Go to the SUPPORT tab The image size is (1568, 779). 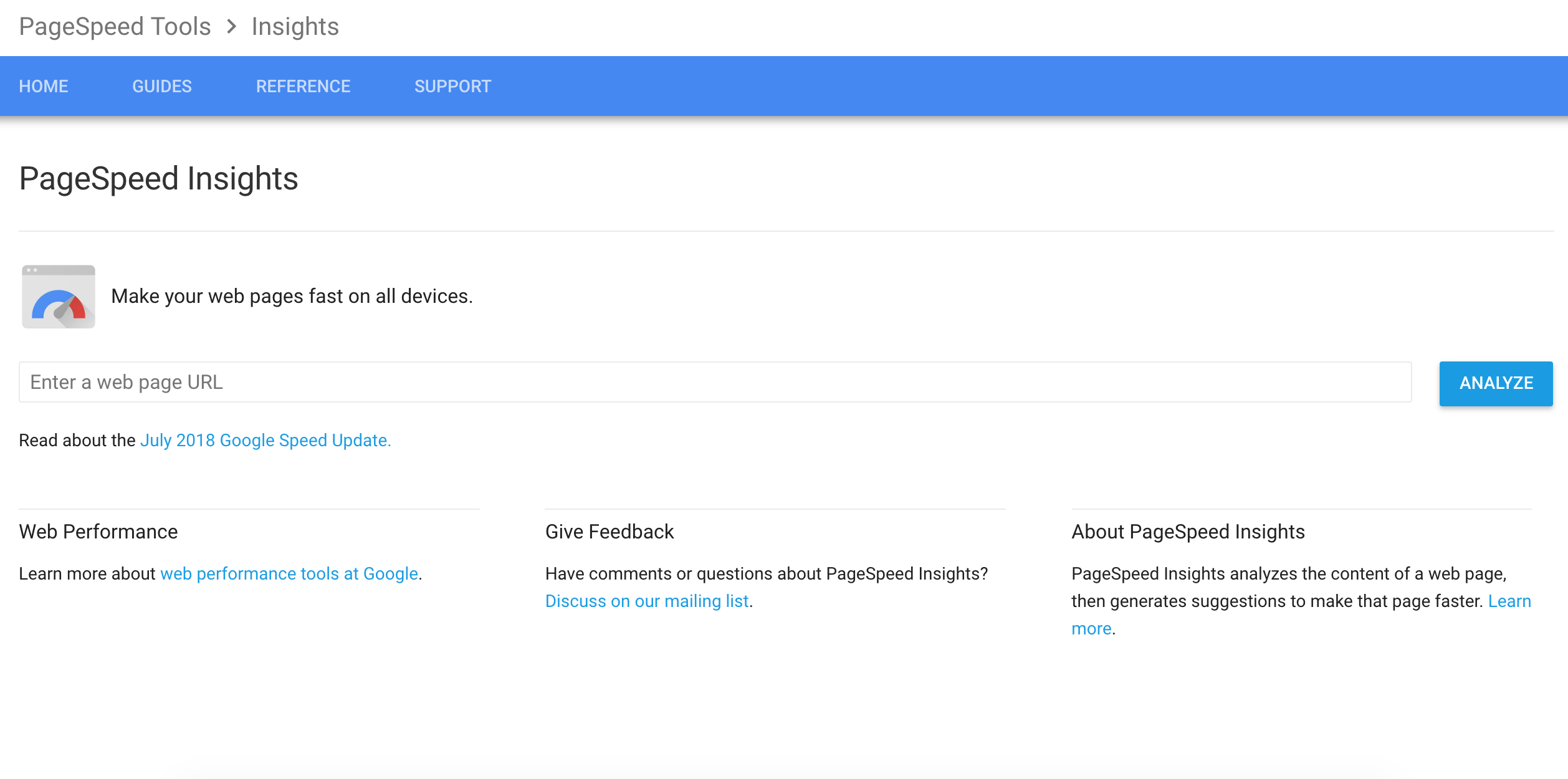[x=452, y=86]
